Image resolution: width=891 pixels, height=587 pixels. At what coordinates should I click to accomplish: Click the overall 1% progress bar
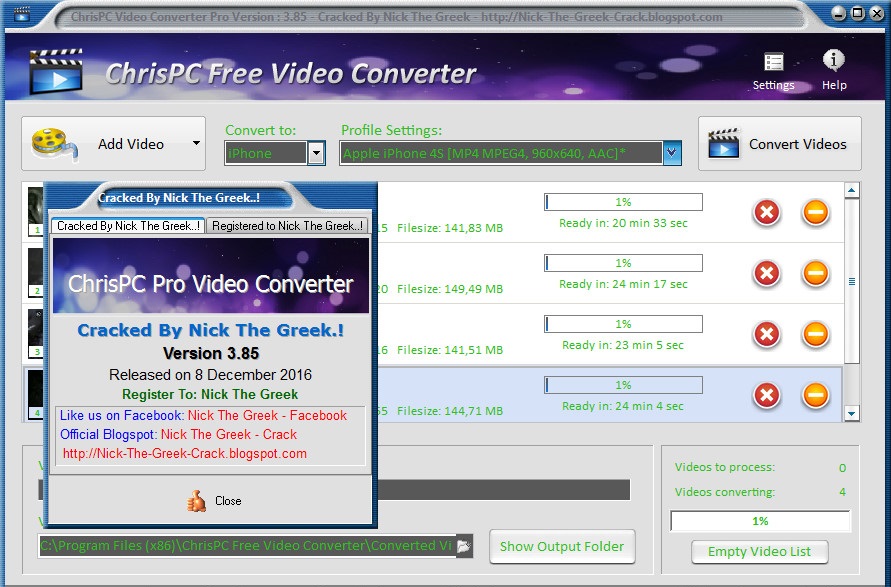click(759, 520)
